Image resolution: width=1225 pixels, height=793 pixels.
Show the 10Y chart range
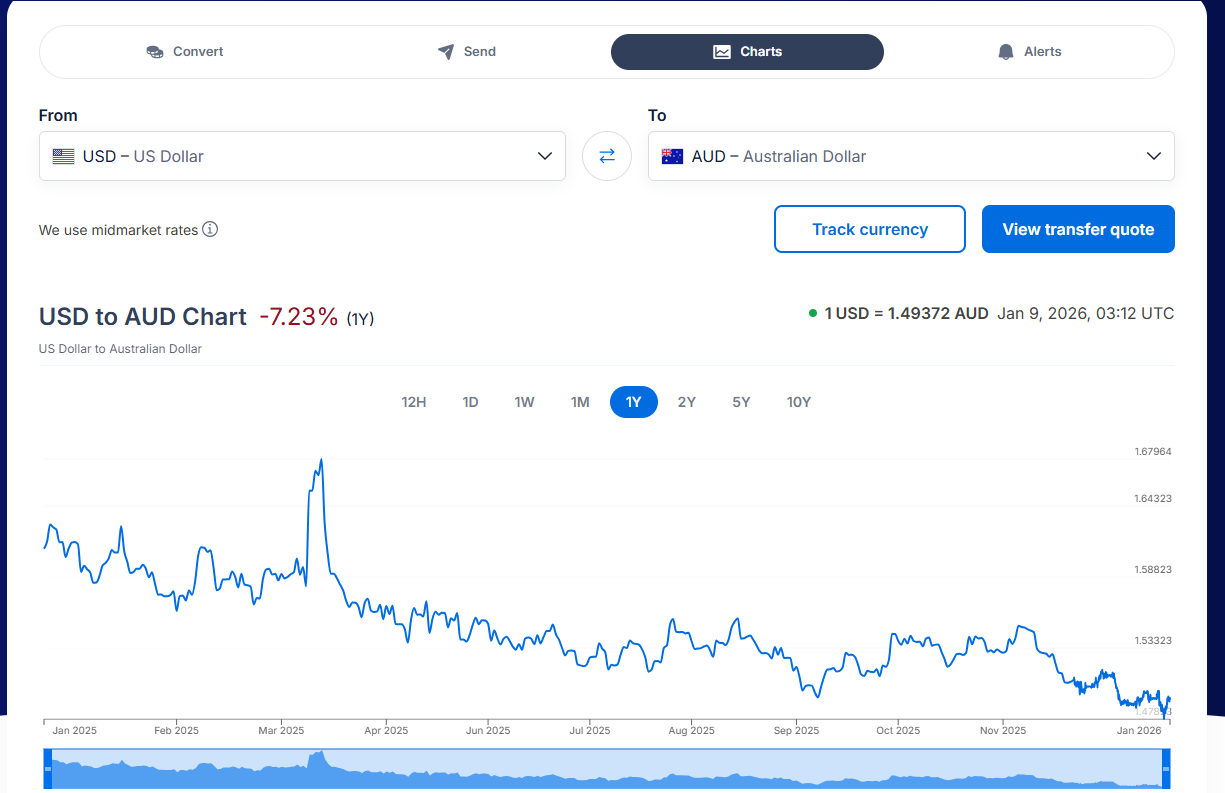(x=799, y=402)
